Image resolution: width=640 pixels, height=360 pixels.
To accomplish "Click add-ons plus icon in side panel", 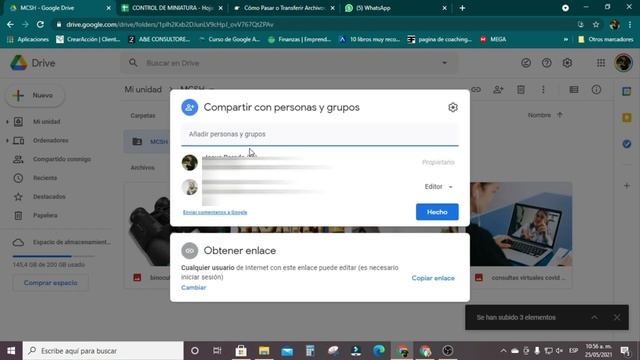I will coord(627,186).
